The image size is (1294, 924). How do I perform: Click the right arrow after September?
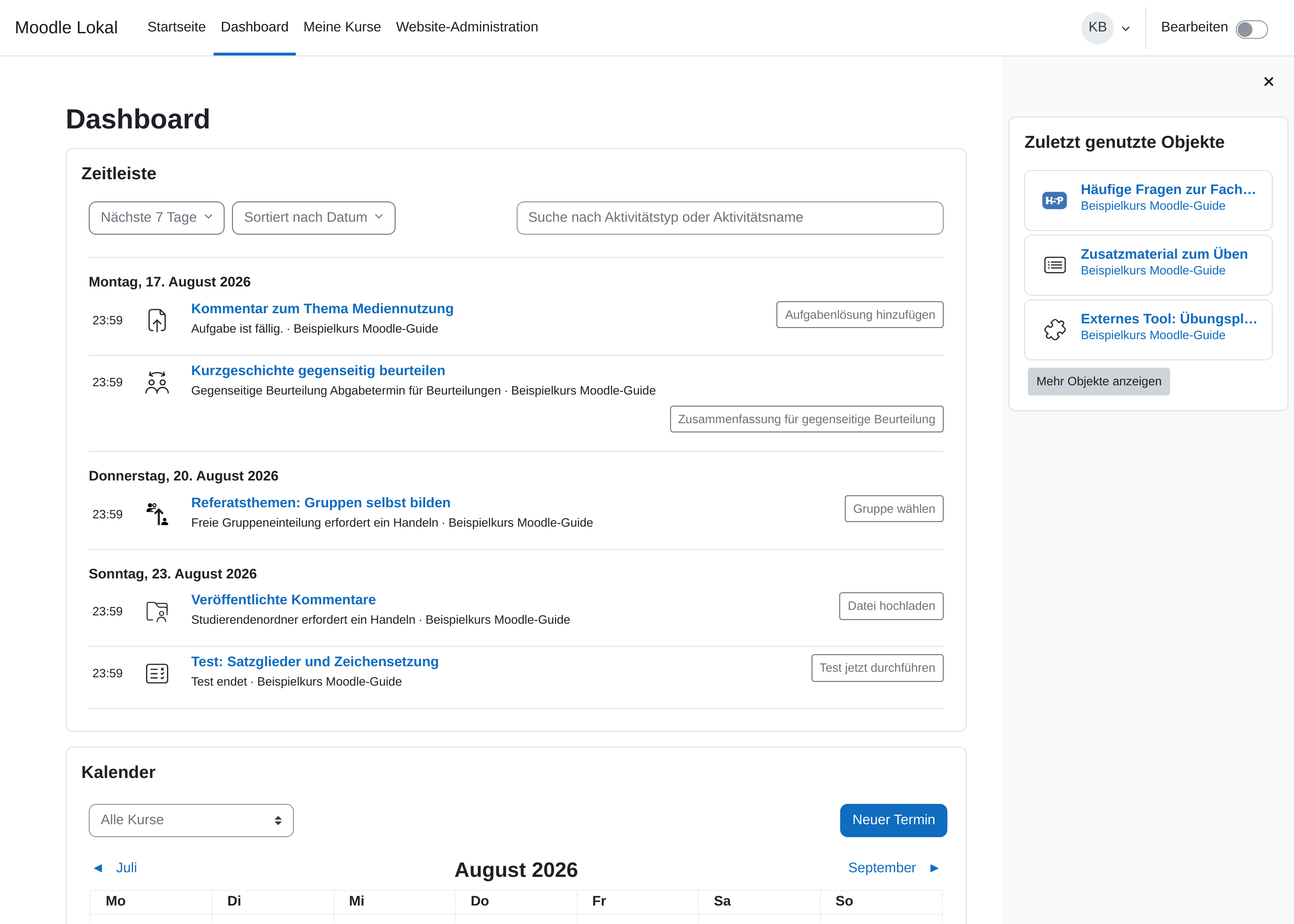(x=934, y=868)
